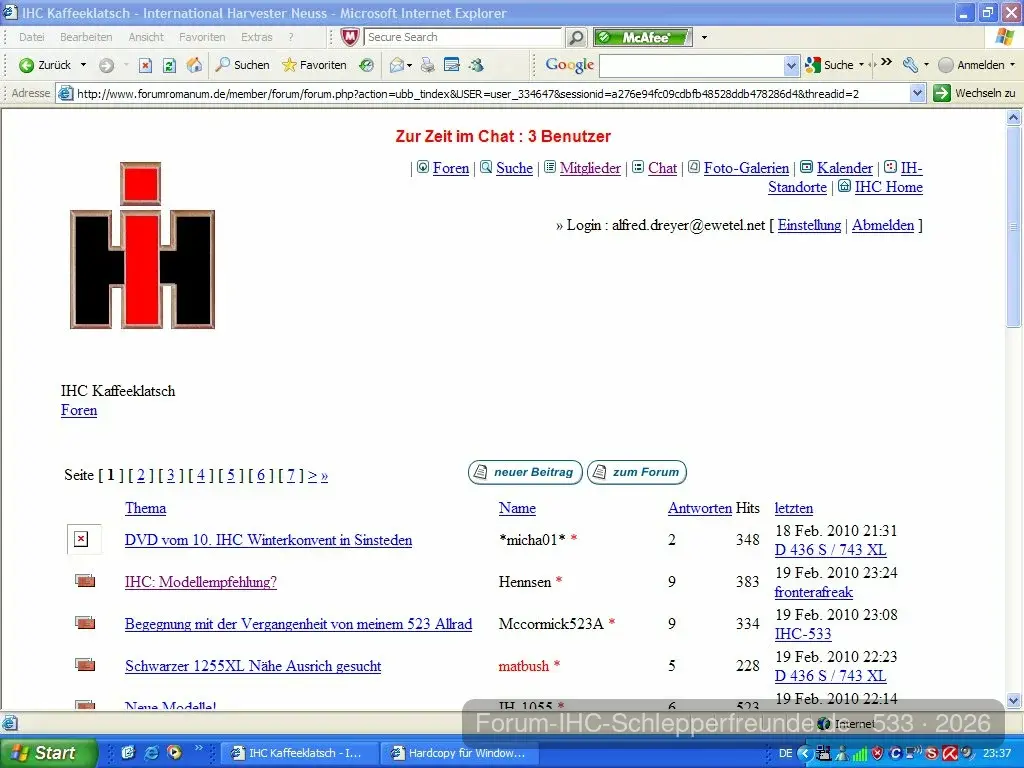Click the Windows Start button

pyautogui.click(x=48, y=753)
